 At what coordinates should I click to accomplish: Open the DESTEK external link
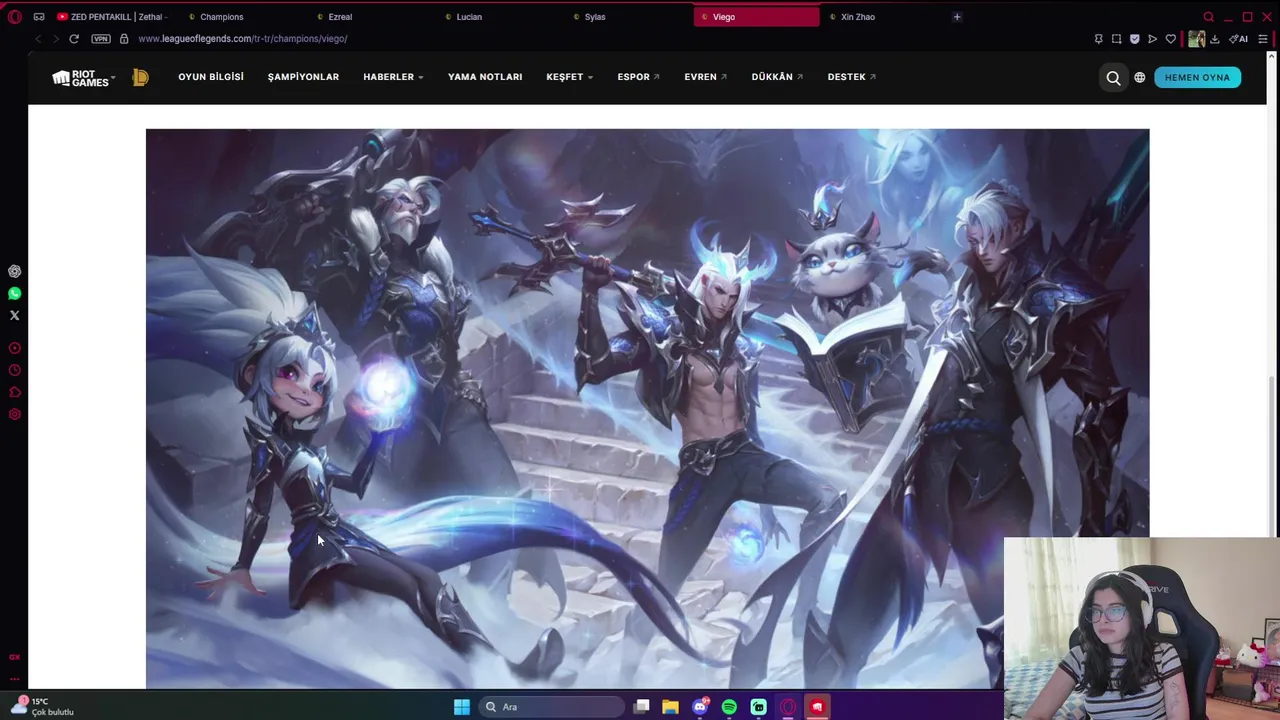click(851, 77)
